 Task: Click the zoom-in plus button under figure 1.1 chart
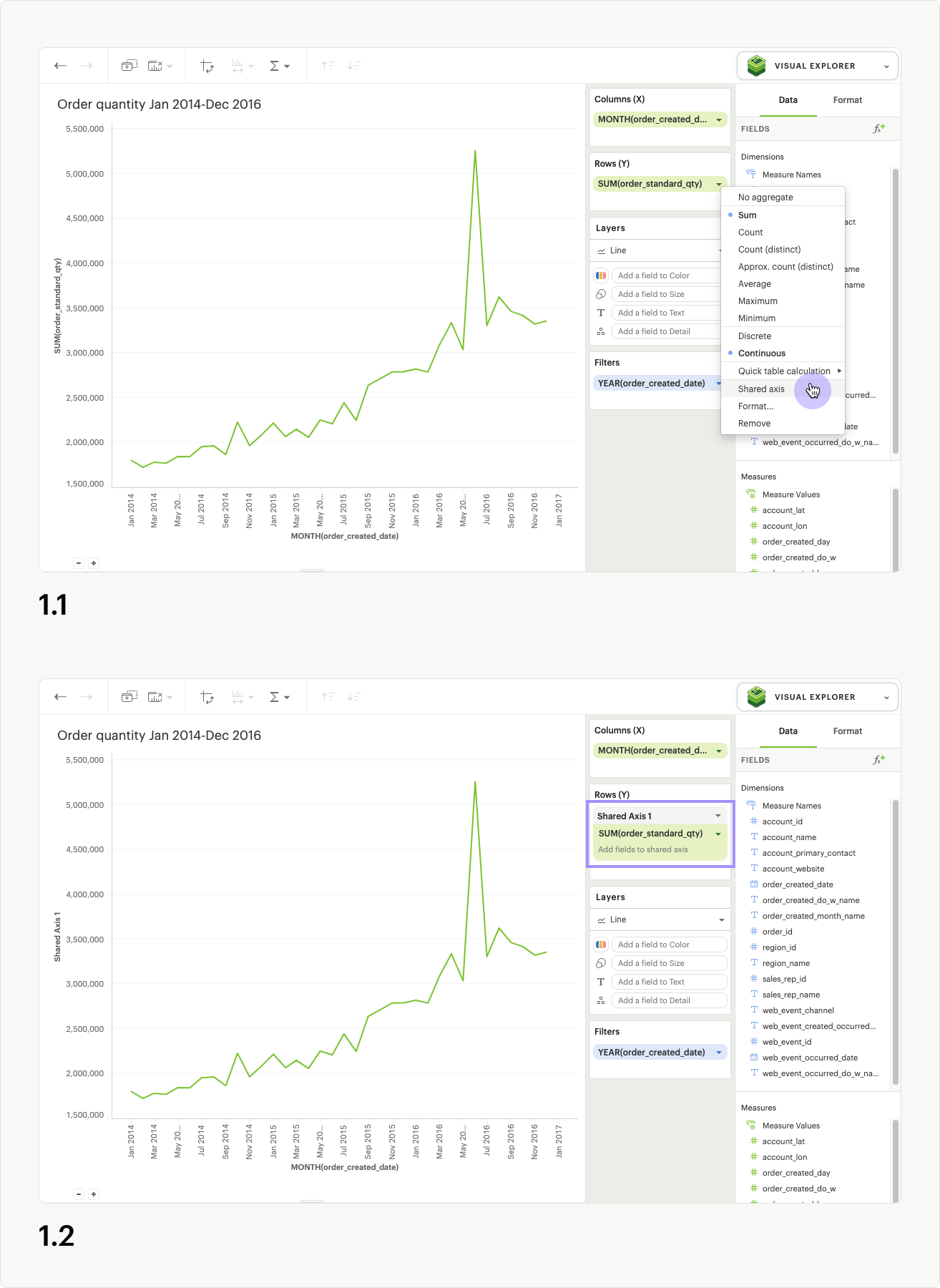[x=94, y=563]
